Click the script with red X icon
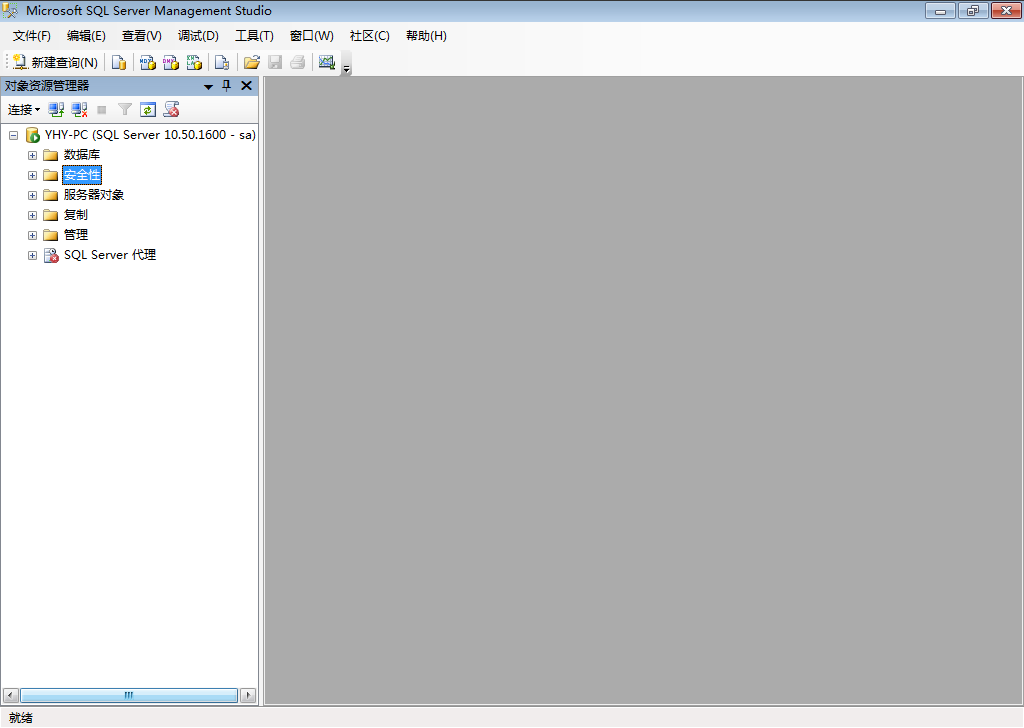 [x=172, y=110]
